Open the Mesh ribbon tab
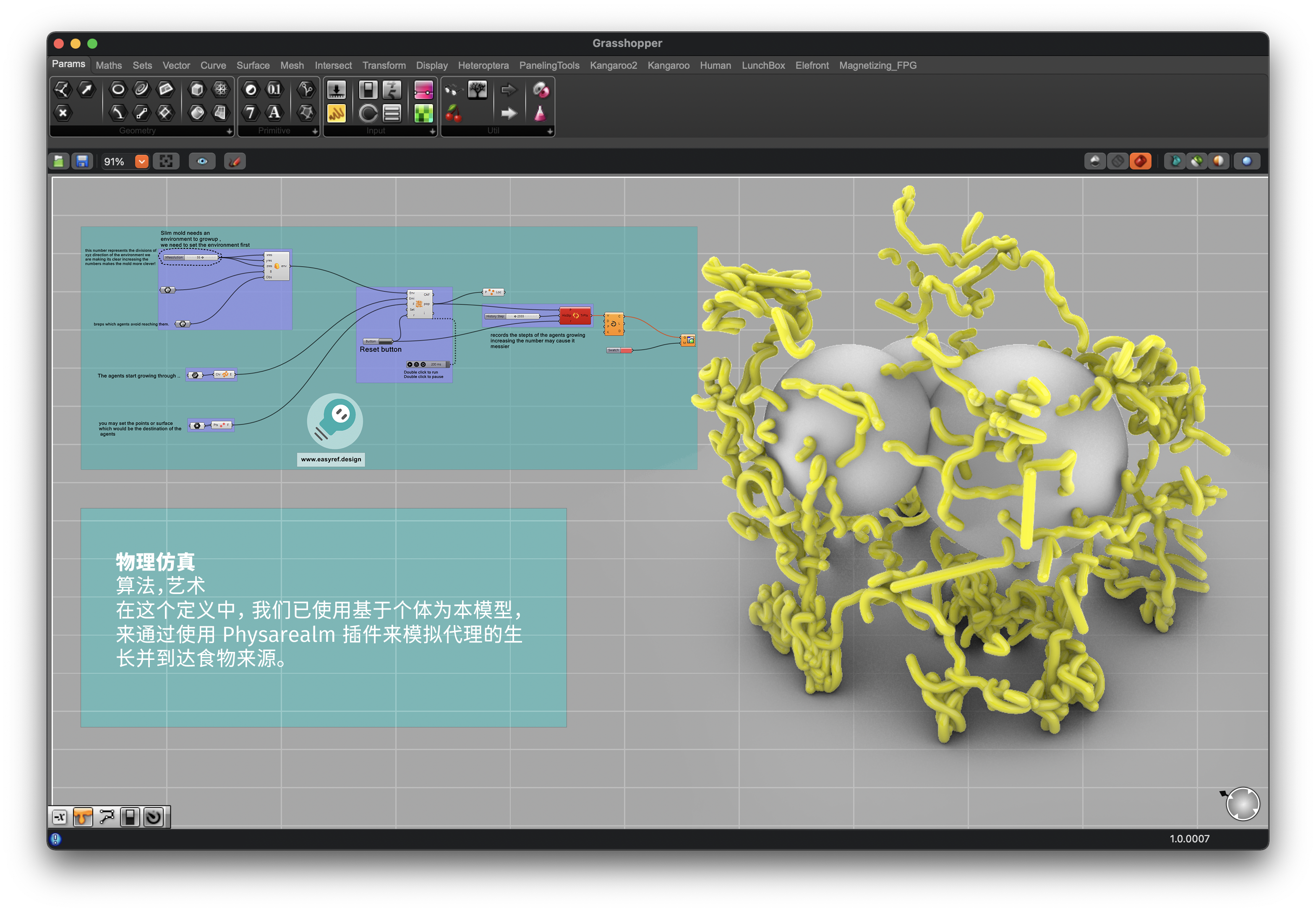 click(x=292, y=66)
